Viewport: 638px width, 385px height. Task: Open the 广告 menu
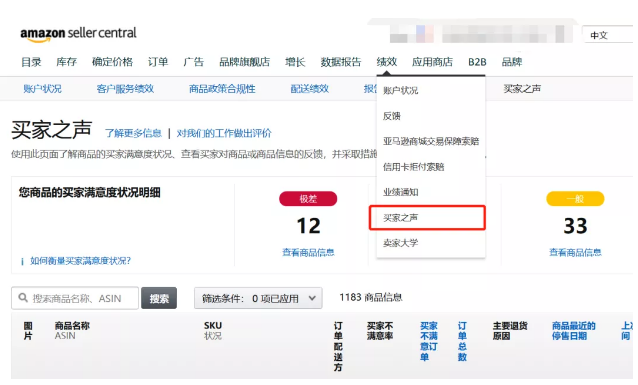pyautogui.click(x=193, y=62)
